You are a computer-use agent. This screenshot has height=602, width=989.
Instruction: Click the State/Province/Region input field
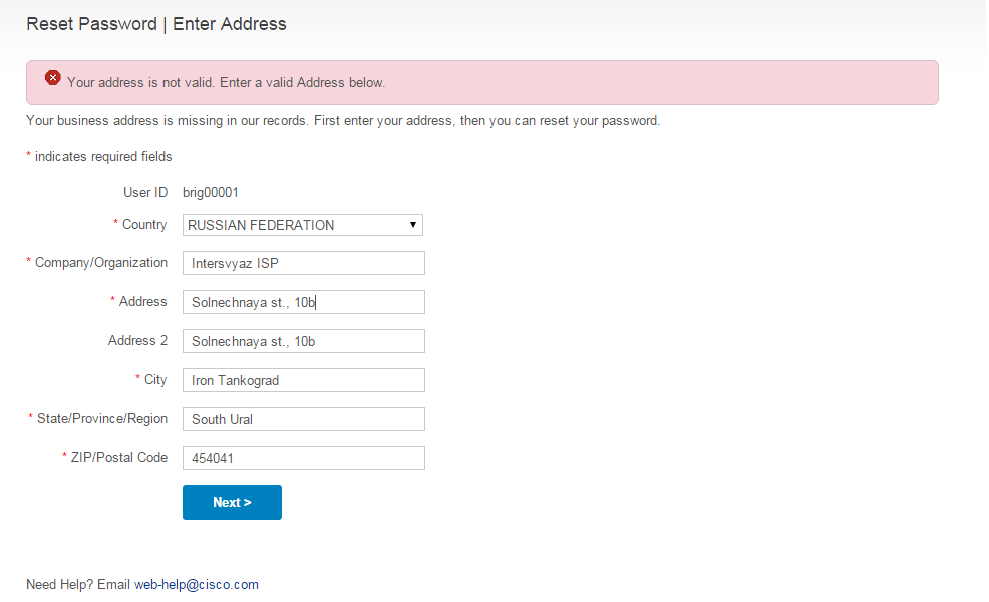click(303, 420)
